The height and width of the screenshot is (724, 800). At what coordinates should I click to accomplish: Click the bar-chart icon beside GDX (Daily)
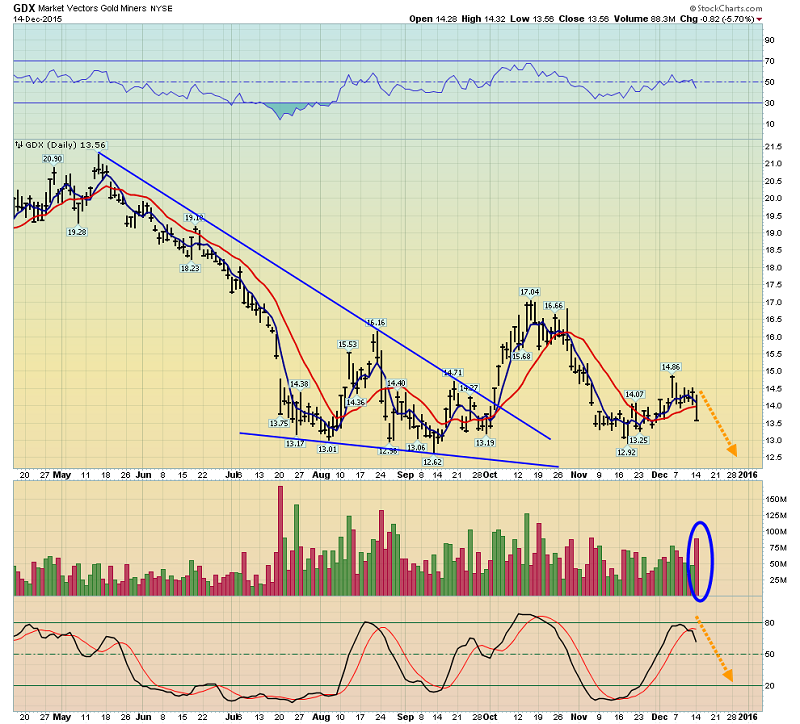(x=19, y=145)
